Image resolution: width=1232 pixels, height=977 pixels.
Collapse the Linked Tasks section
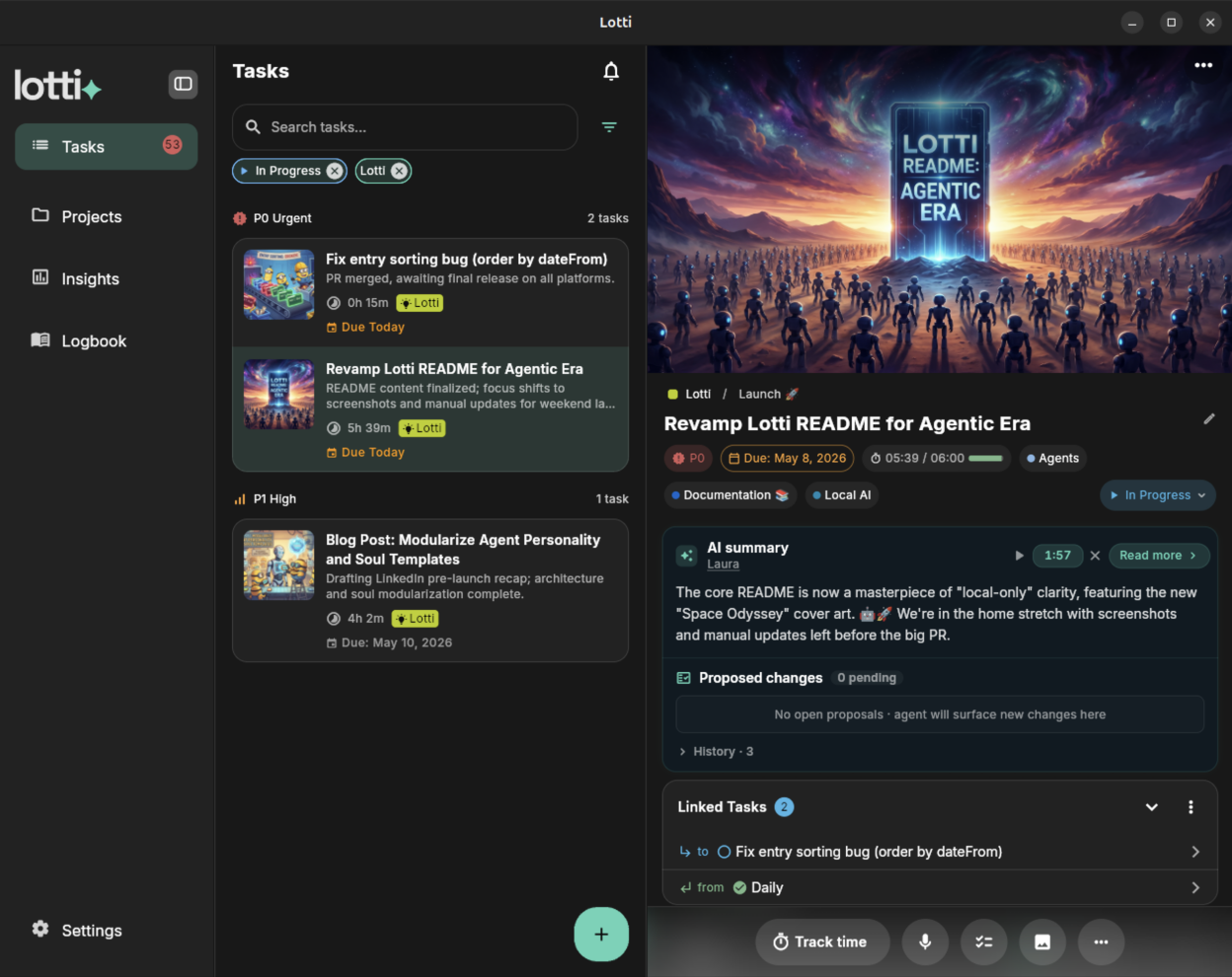coord(1151,807)
